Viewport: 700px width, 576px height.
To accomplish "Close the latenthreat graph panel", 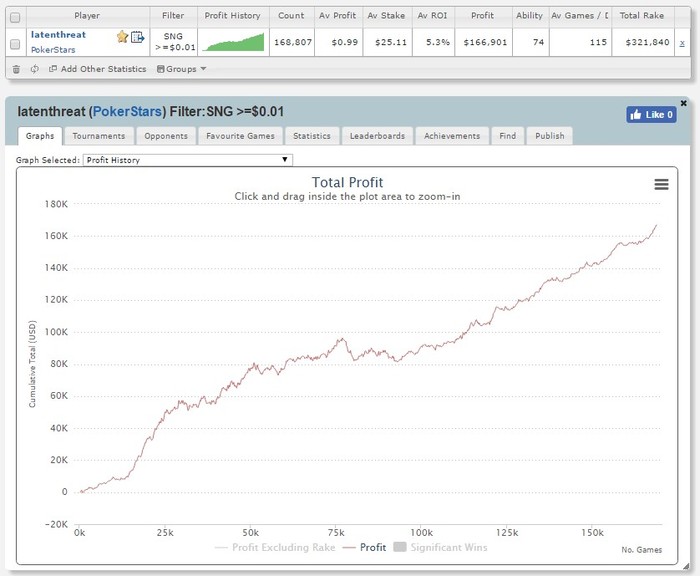I will (x=683, y=103).
